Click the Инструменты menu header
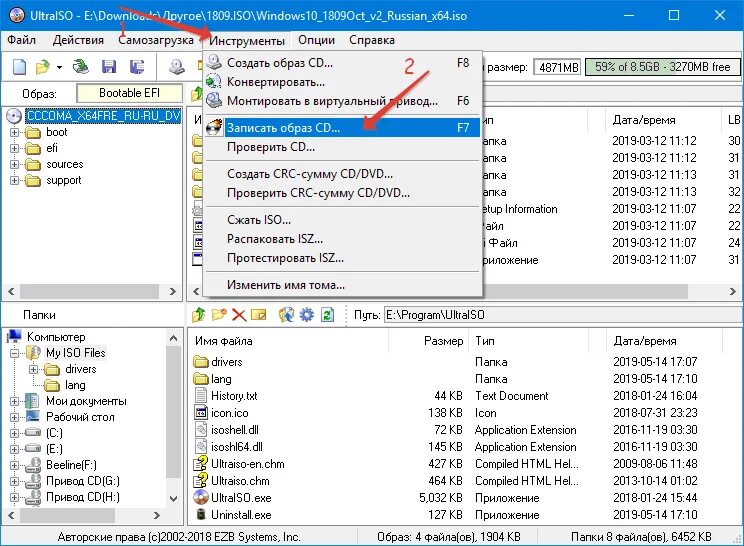Viewport: 744px width, 546px height. (247, 40)
